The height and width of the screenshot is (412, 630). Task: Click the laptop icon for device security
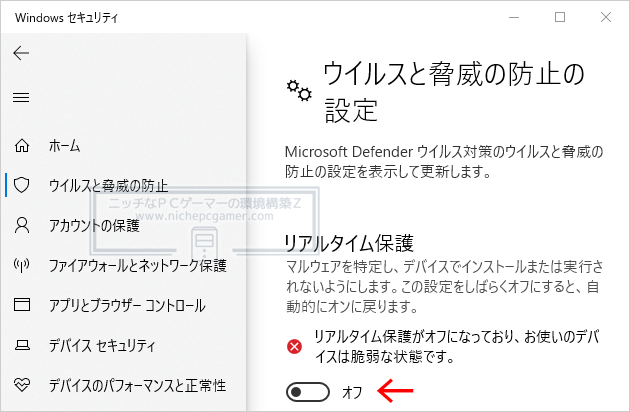[22, 345]
